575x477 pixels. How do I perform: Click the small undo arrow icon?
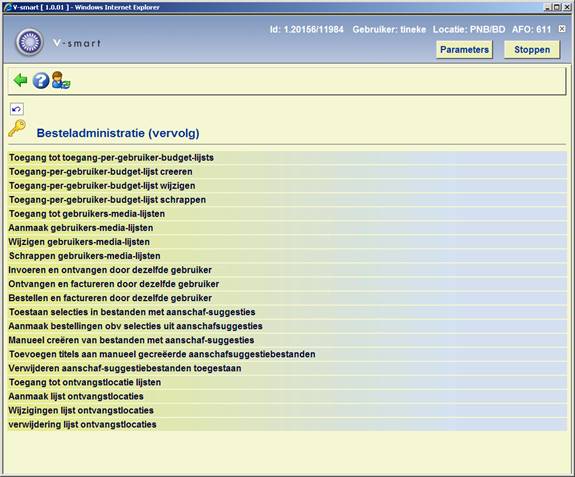17,109
